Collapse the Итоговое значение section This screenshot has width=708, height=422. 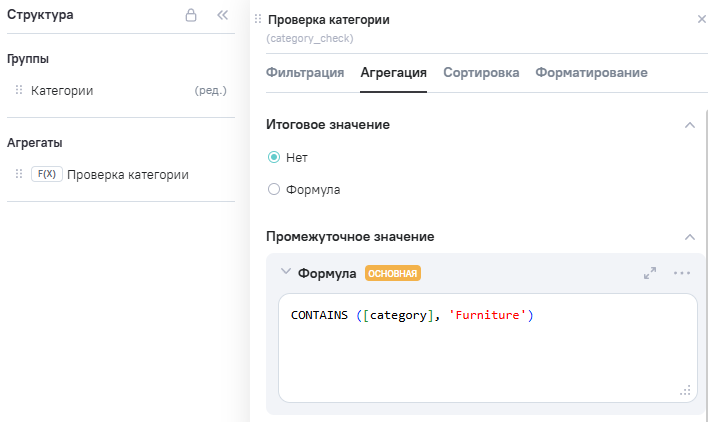click(689, 125)
